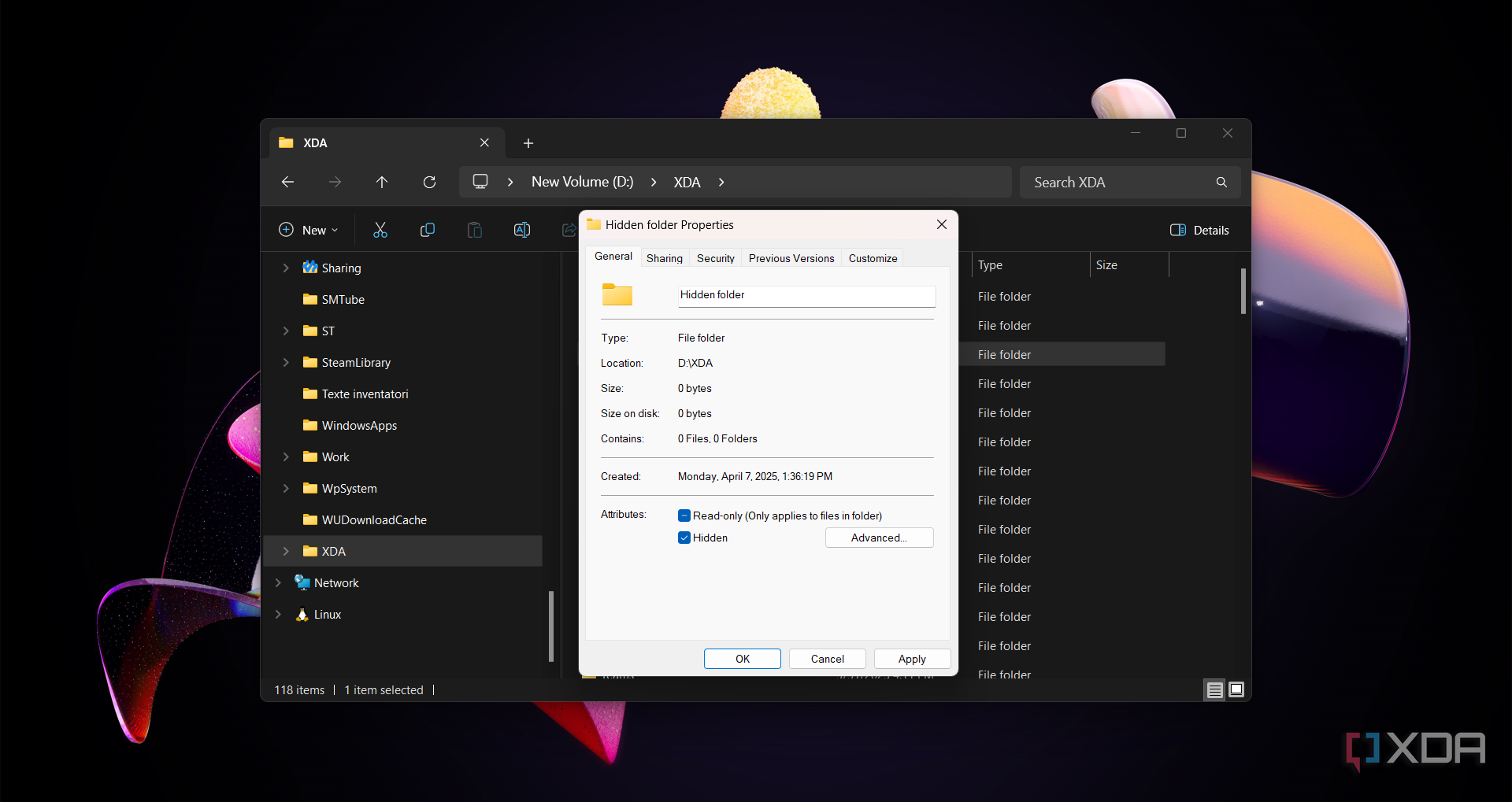Image resolution: width=1512 pixels, height=802 pixels.
Task: Sort by the Type column header
Action: (1030, 265)
